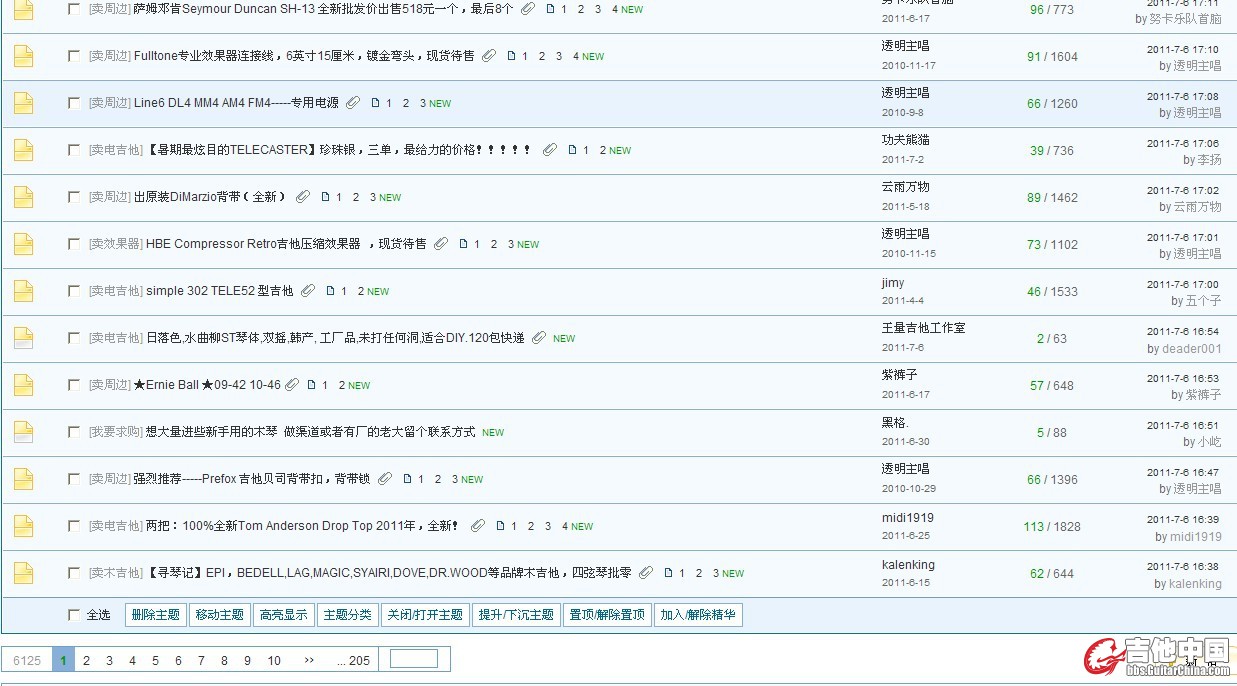This screenshot has height=686, width=1237.
Task: Click [我要求购] category tag
Action: tap(115, 432)
